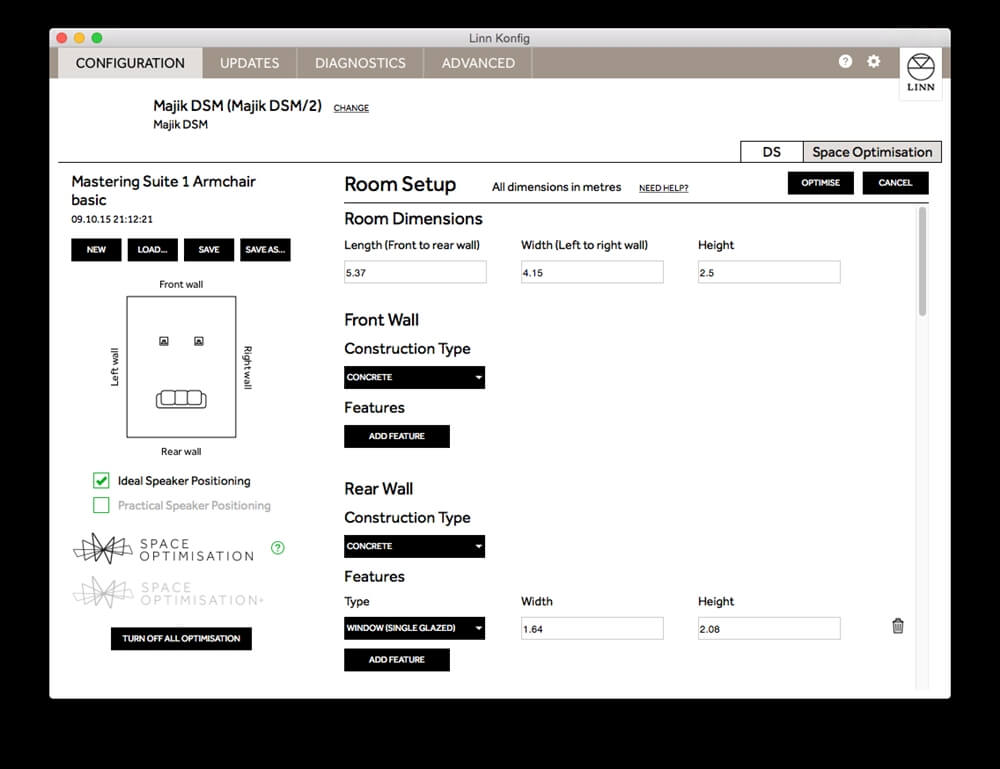Enable Practical Speaker Positioning checkbox
Viewport: 1000px width, 769px height.
tap(101, 505)
